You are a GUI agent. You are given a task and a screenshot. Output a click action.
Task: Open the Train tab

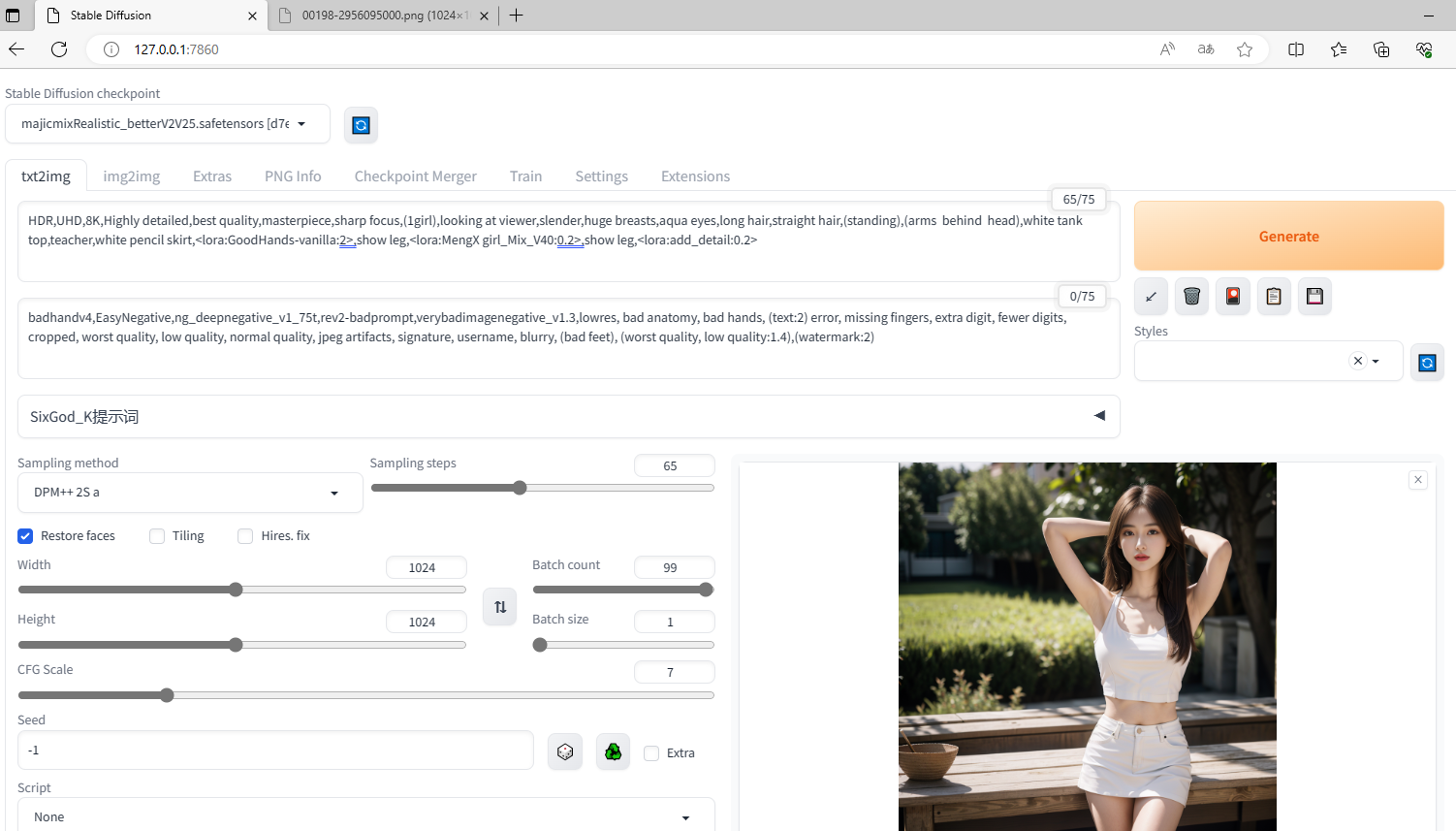click(526, 176)
